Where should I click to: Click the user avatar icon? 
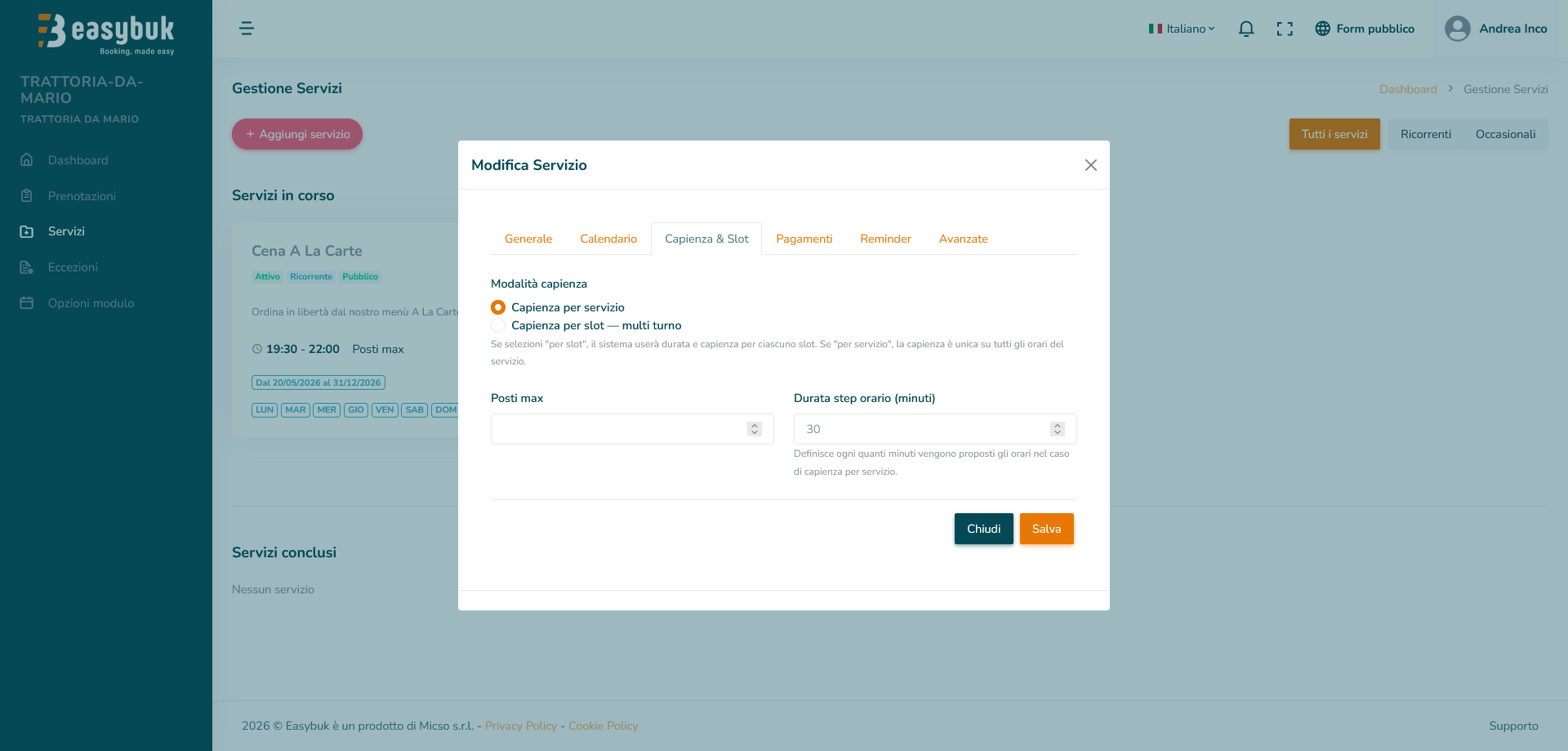pyautogui.click(x=1458, y=29)
